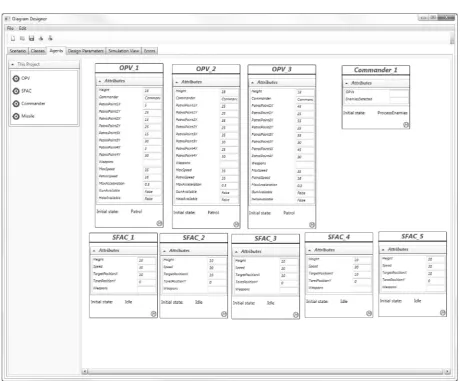
Task: Collapse Attributes section of OPV_2
Action: (177, 82)
